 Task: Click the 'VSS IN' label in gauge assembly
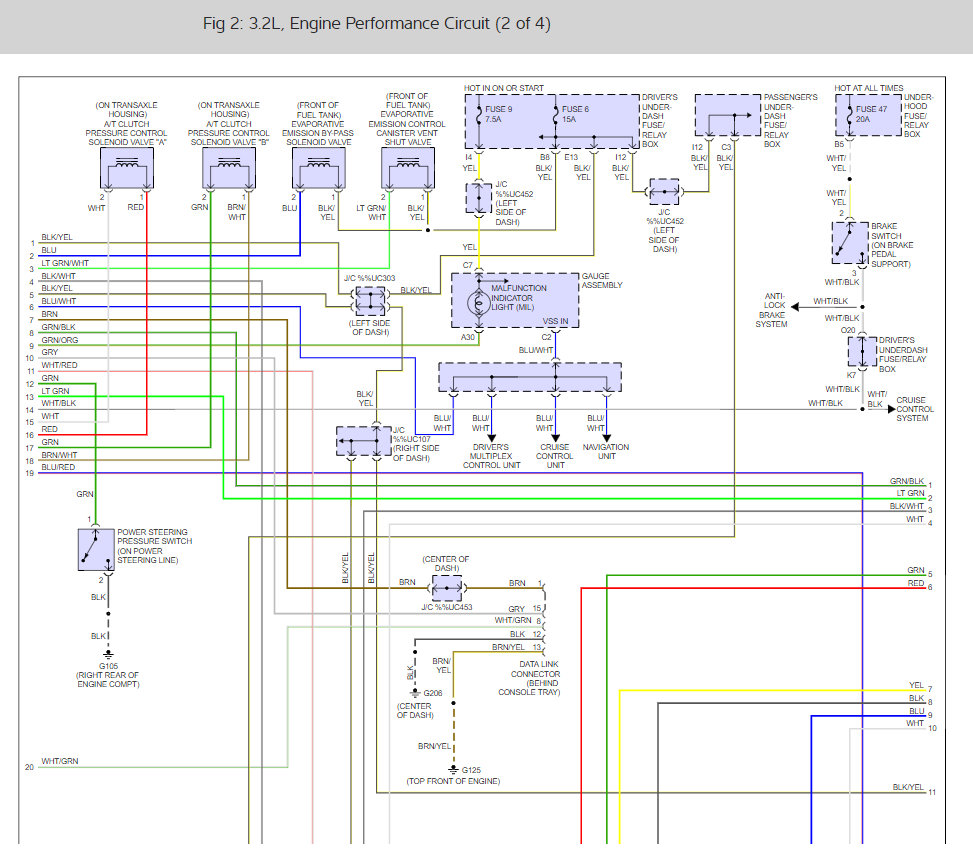click(x=555, y=321)
